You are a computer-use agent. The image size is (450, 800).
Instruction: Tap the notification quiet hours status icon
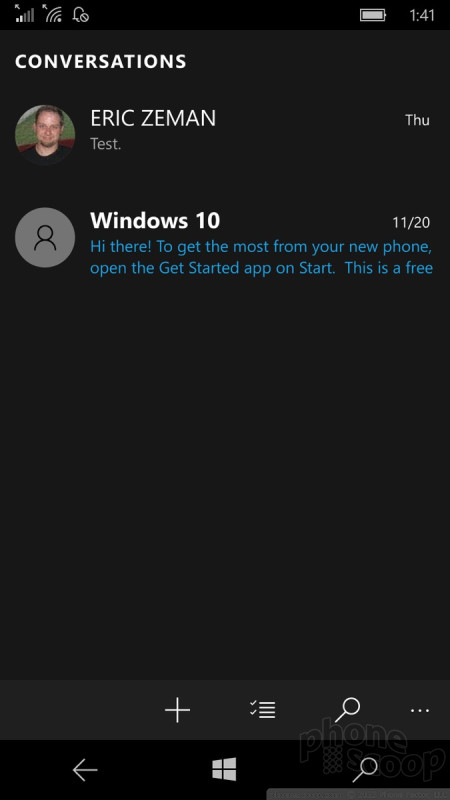(x=82, y=15)
